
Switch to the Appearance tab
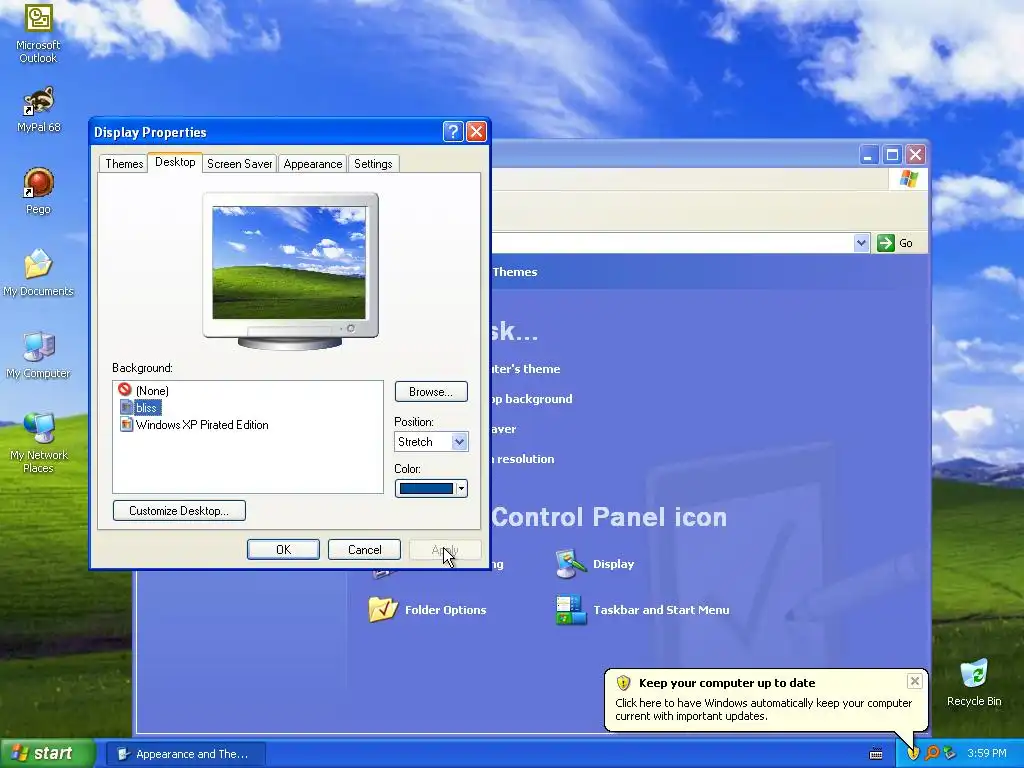pos(313,164)
